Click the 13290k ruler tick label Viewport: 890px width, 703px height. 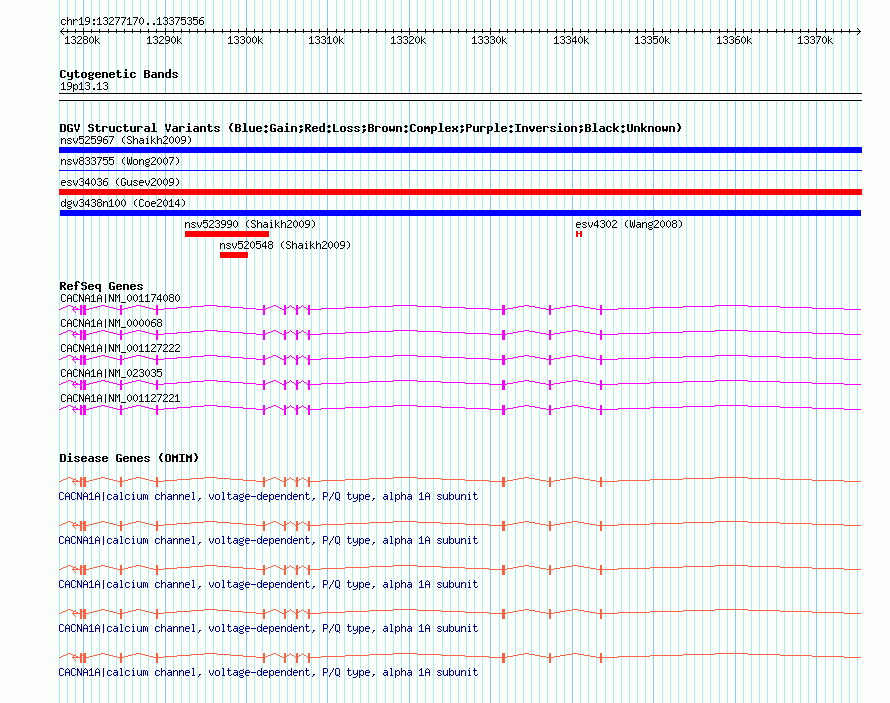[x=164, y=40]
